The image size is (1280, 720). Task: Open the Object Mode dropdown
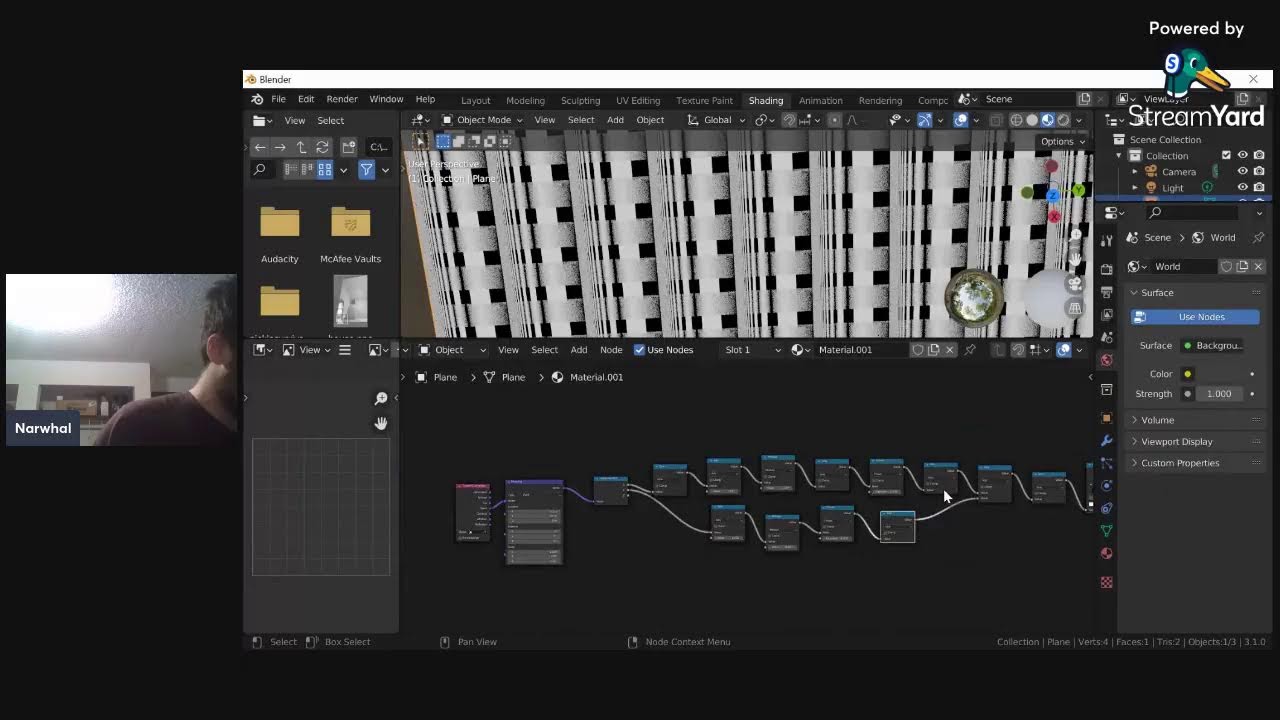click(x=484, y=120)
